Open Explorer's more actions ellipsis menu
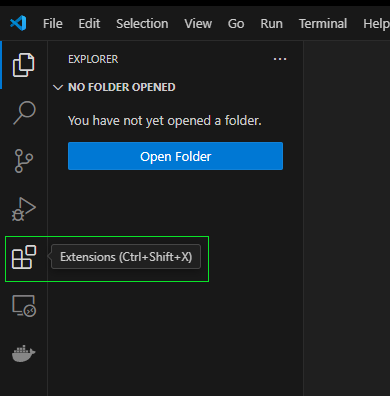390x396 pixels. 280,59
